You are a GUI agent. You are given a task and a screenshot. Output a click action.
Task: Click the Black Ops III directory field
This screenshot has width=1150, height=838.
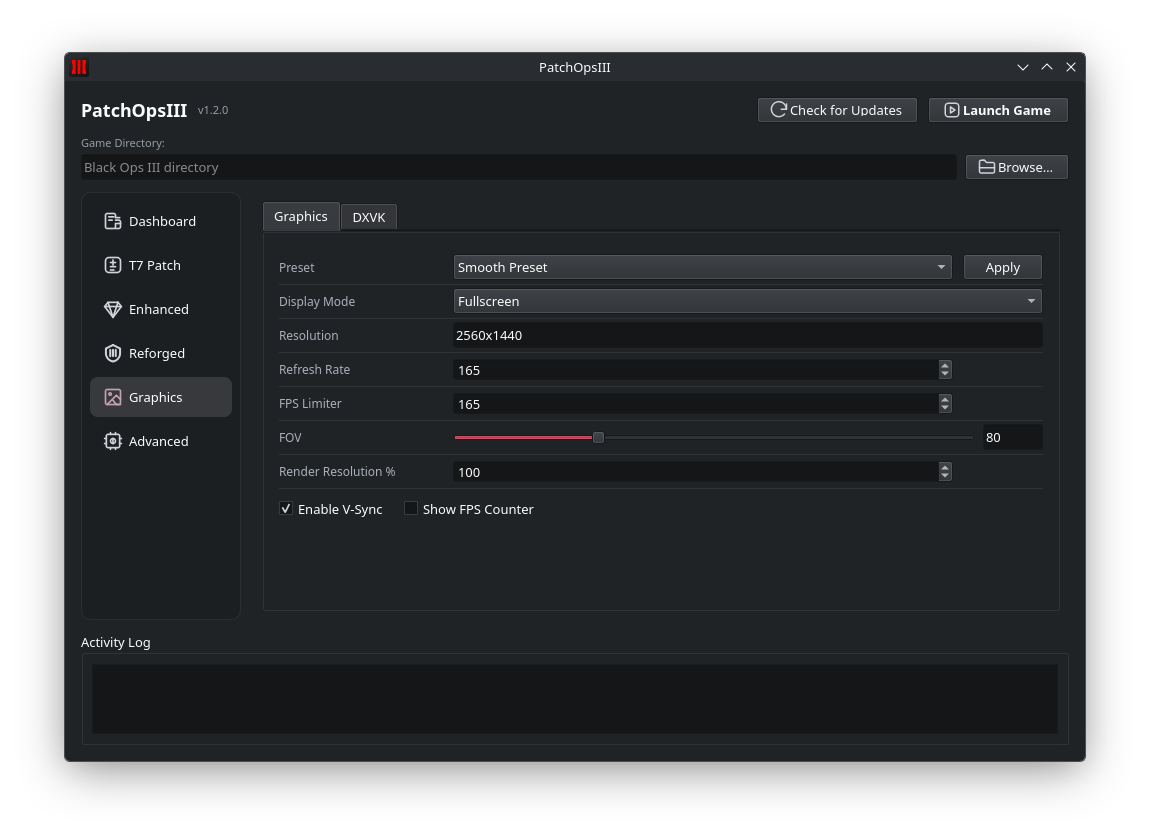click(519, 167)
